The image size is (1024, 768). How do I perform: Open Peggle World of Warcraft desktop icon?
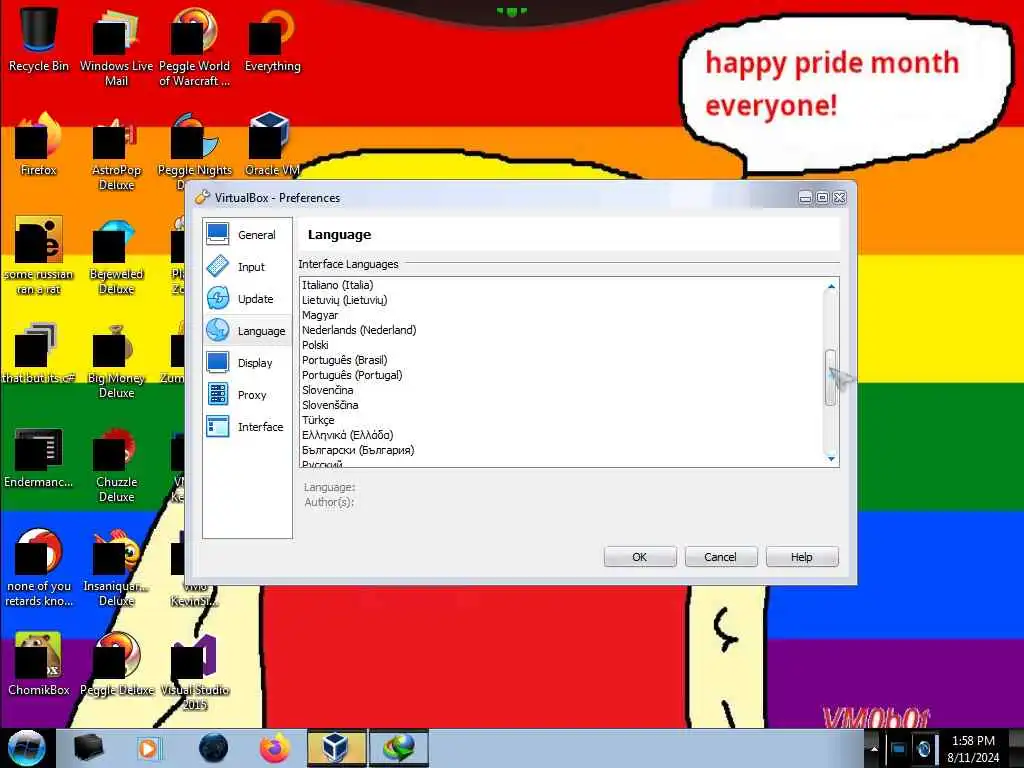pos(194,47)
